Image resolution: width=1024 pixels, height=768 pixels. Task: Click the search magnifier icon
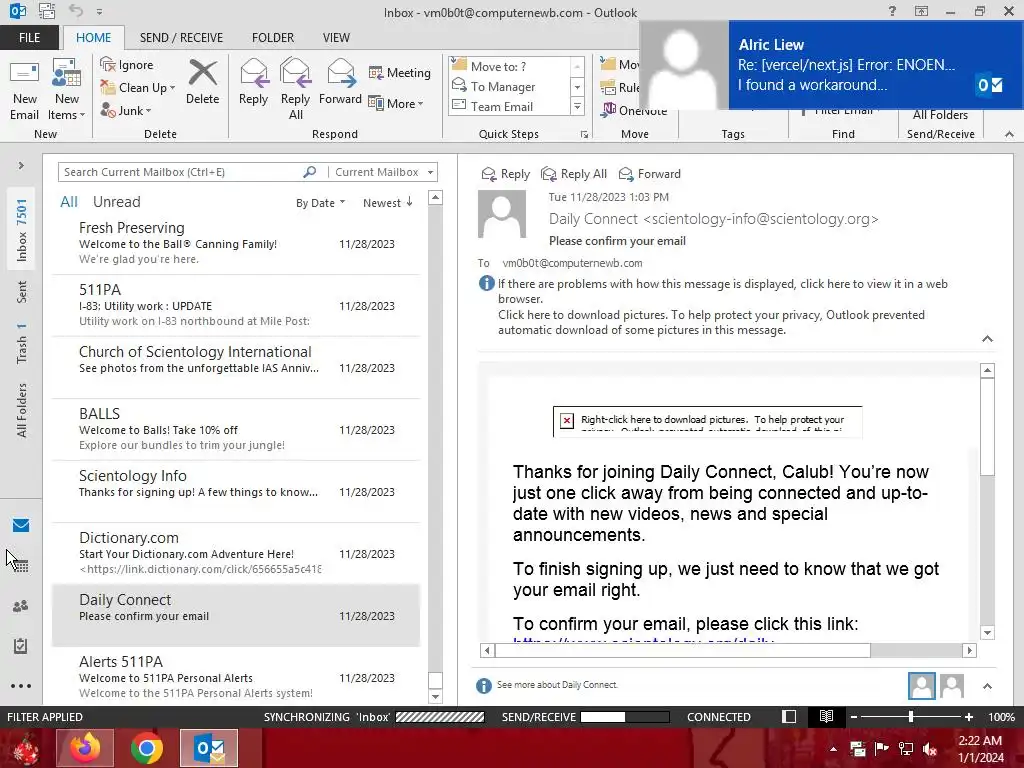pyautogui.click(x=310, y=172)
